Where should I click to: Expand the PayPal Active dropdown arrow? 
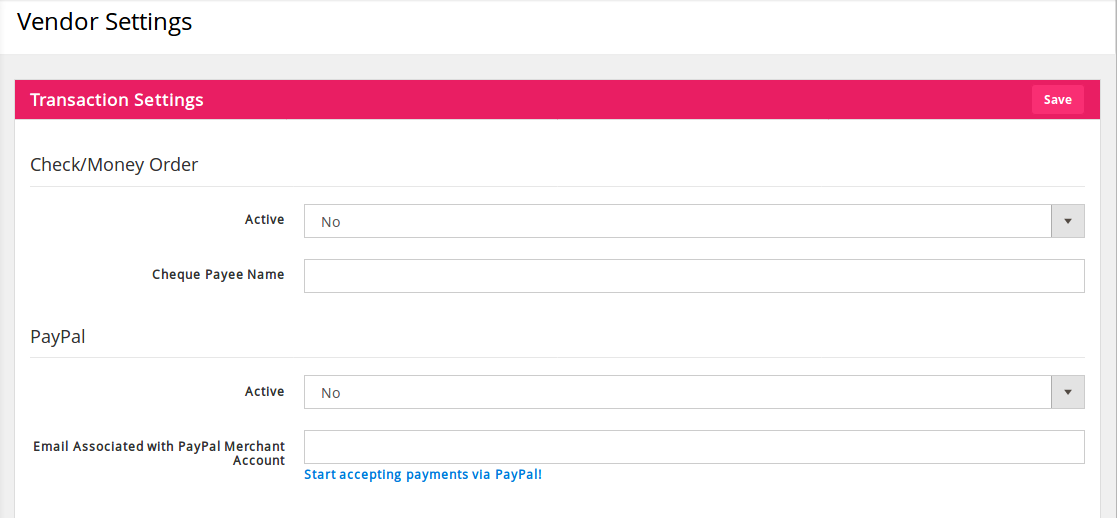tap(1068, 392)
